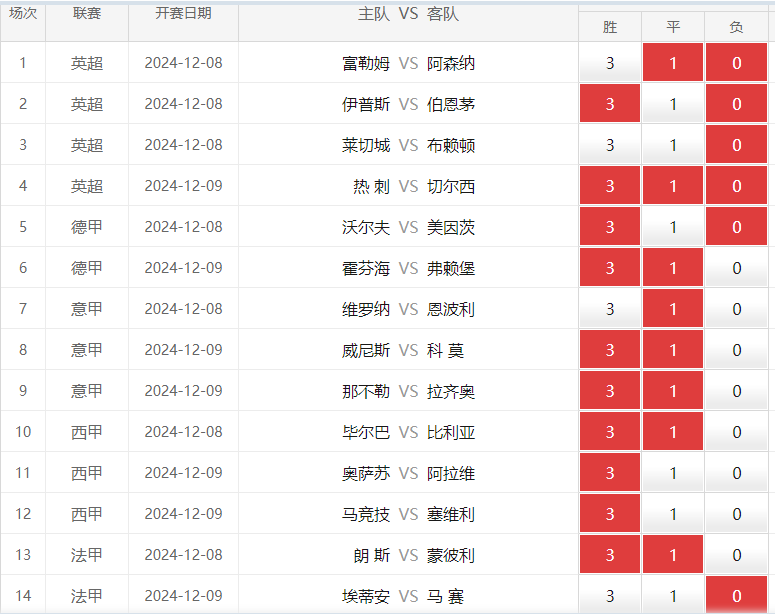Choose loss (0) for 威尼斯 VS 科莫

[736, 350]
